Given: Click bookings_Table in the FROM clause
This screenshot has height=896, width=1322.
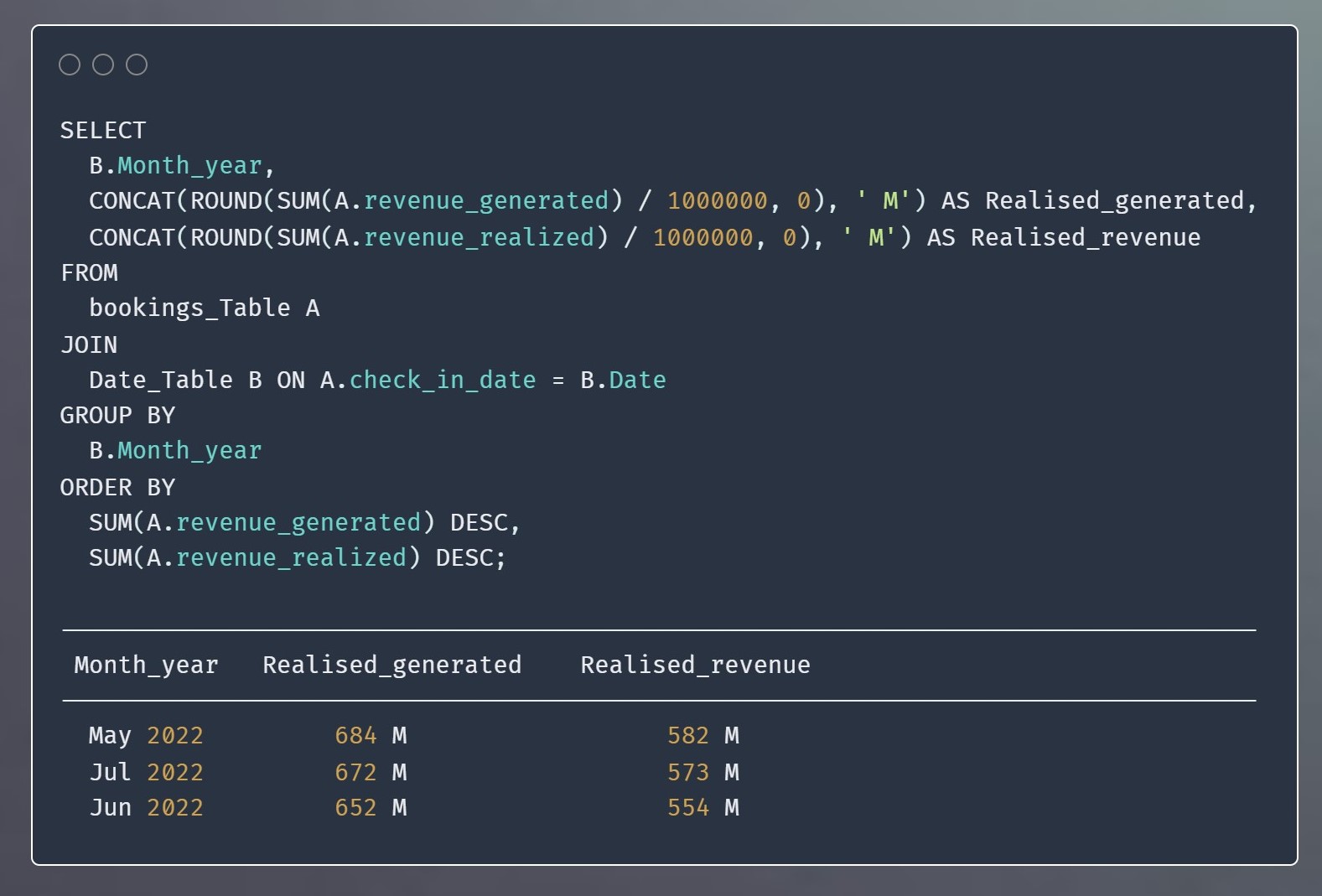Looking at the screenshot, I should (x=189, y=308).
